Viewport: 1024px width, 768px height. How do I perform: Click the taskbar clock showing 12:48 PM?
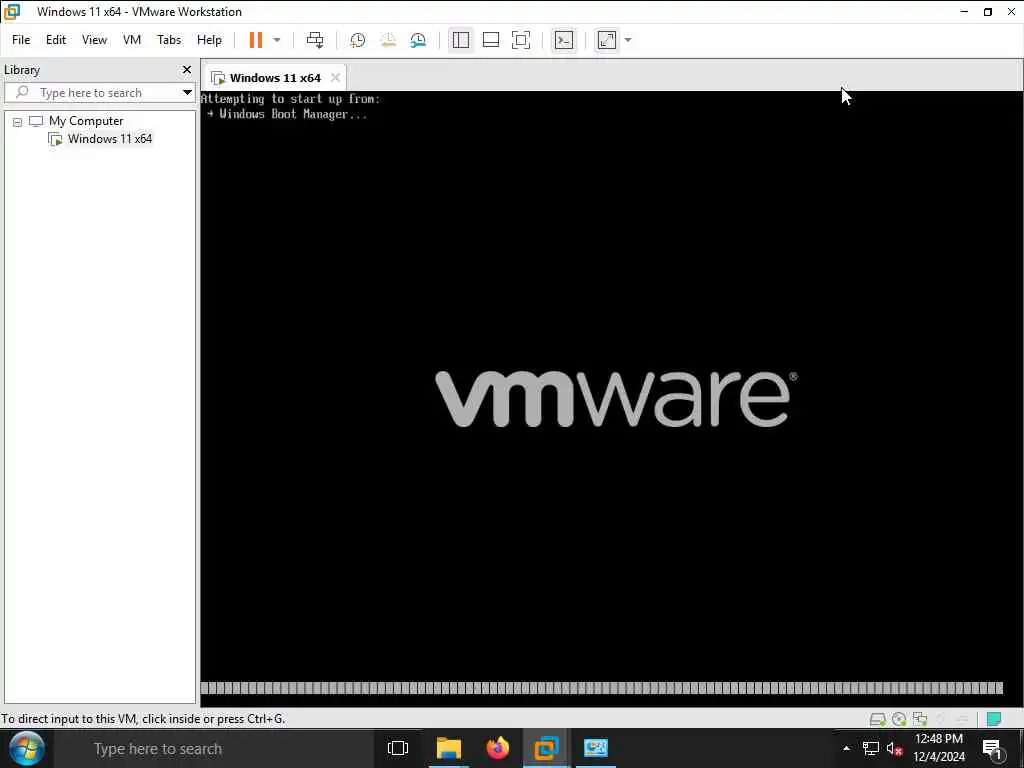click(x=939, y=748)
